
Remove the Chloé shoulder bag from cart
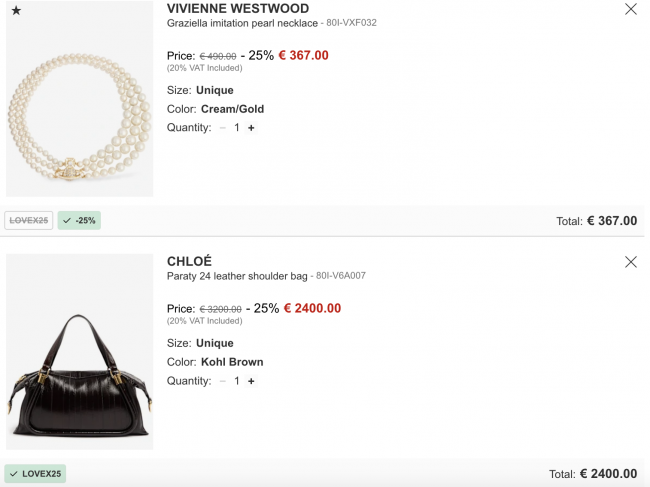click(631, 262)
